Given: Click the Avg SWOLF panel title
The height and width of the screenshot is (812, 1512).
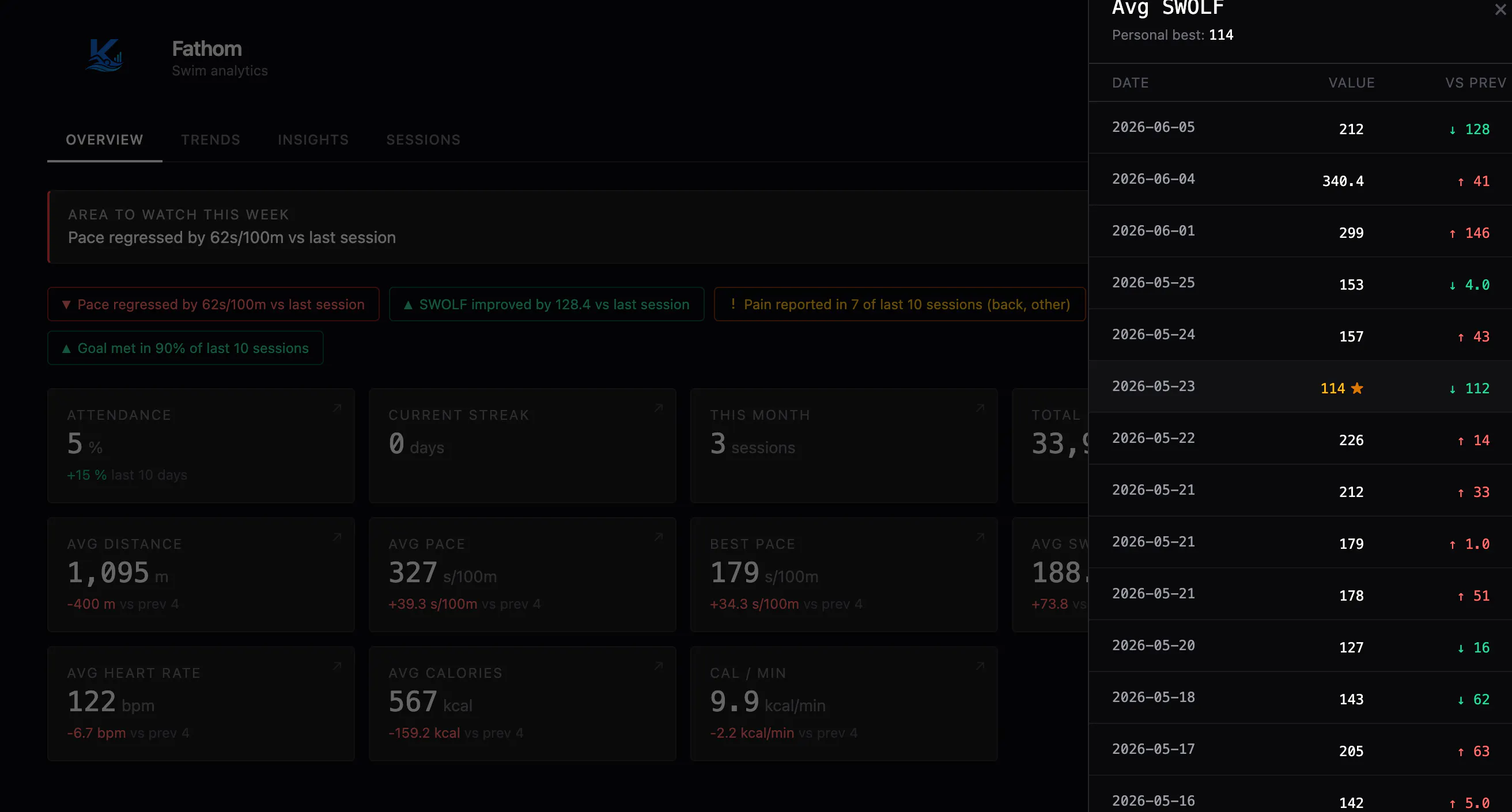Looking at the screenshot, I should click(1168, 8).
